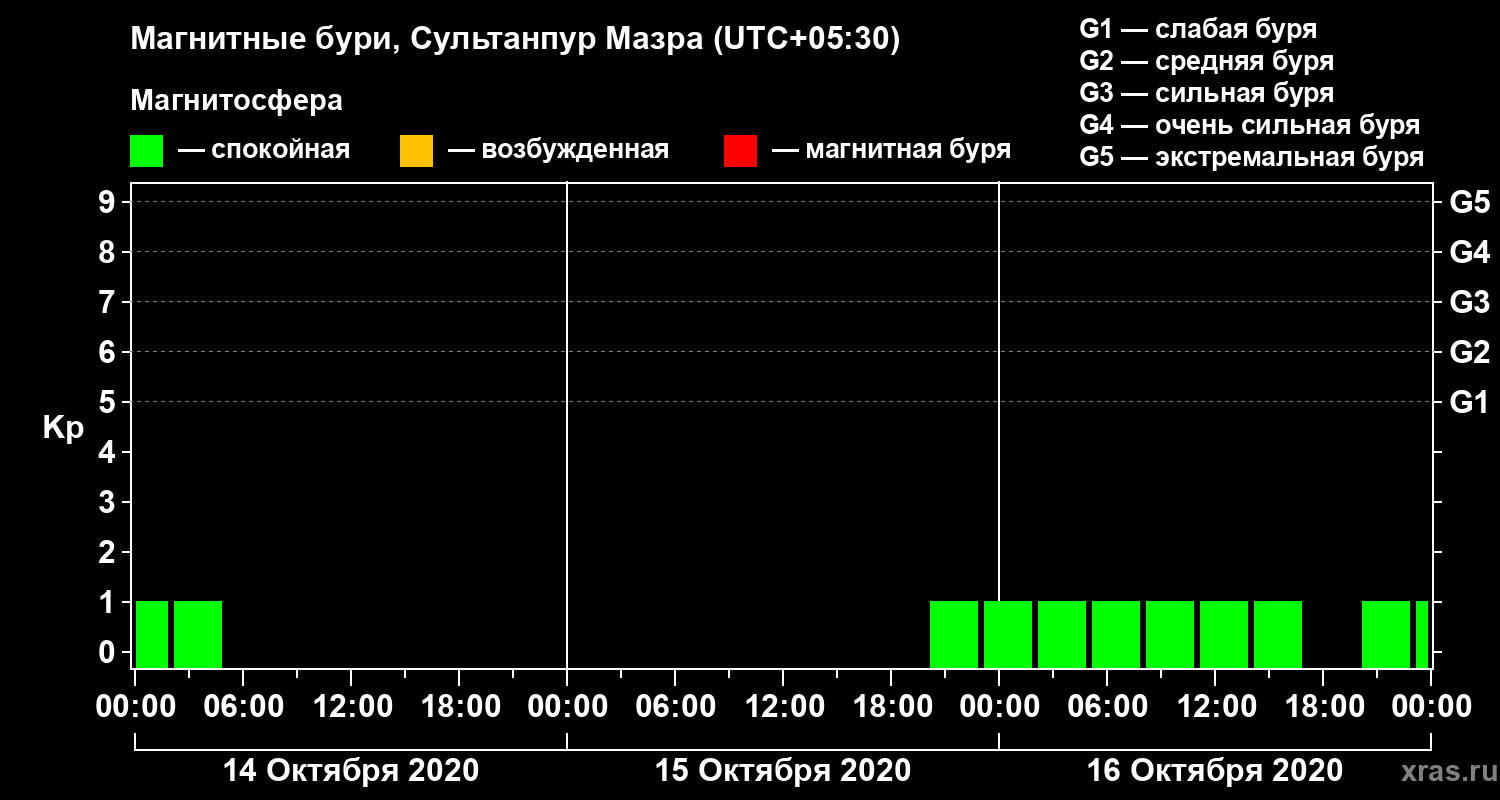Click the 'G1 — слабая буря' legend line

click(x=1198, y=29)
